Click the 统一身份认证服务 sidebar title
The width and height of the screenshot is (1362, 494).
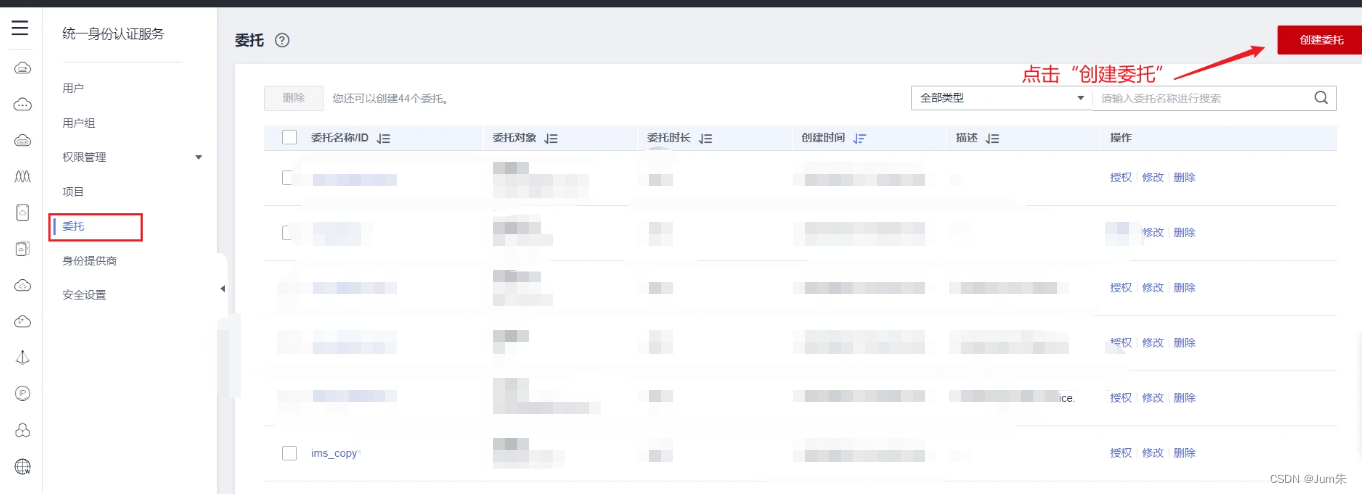pyautogui.click(x=113, y=34)
